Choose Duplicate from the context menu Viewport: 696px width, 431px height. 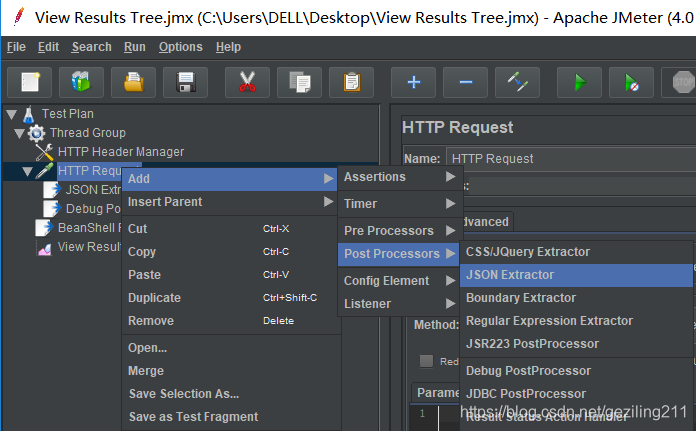[231, 298]
